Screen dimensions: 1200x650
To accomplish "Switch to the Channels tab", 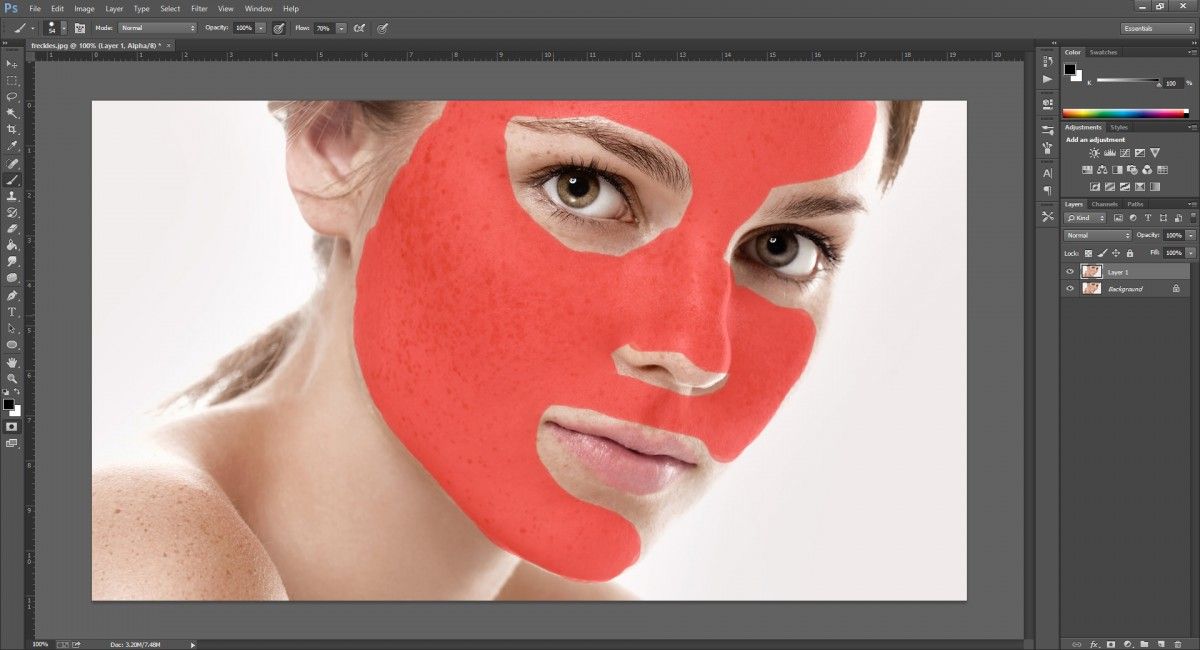I will 1104,204.
